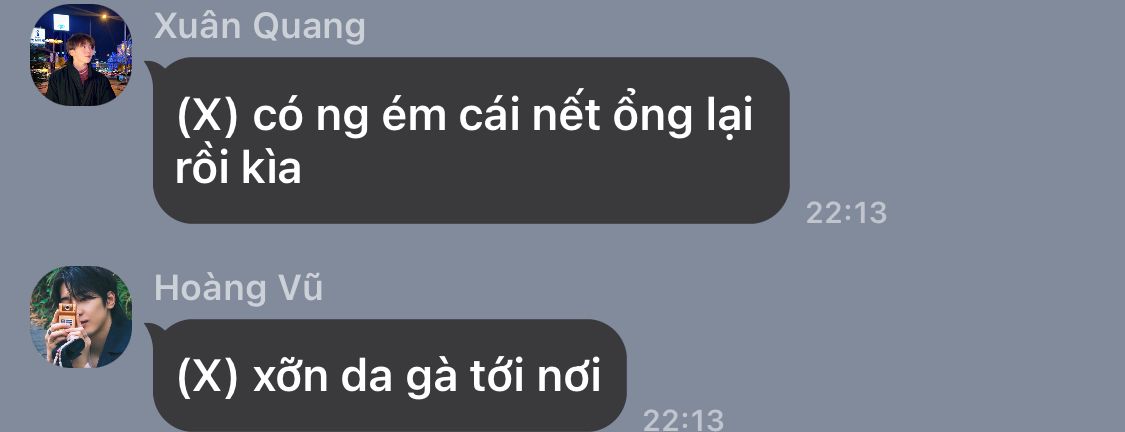The width and height of the screenshot is (1125, 432).
Task: Open Xuân Quang's profile avatar
Action: 80,55
